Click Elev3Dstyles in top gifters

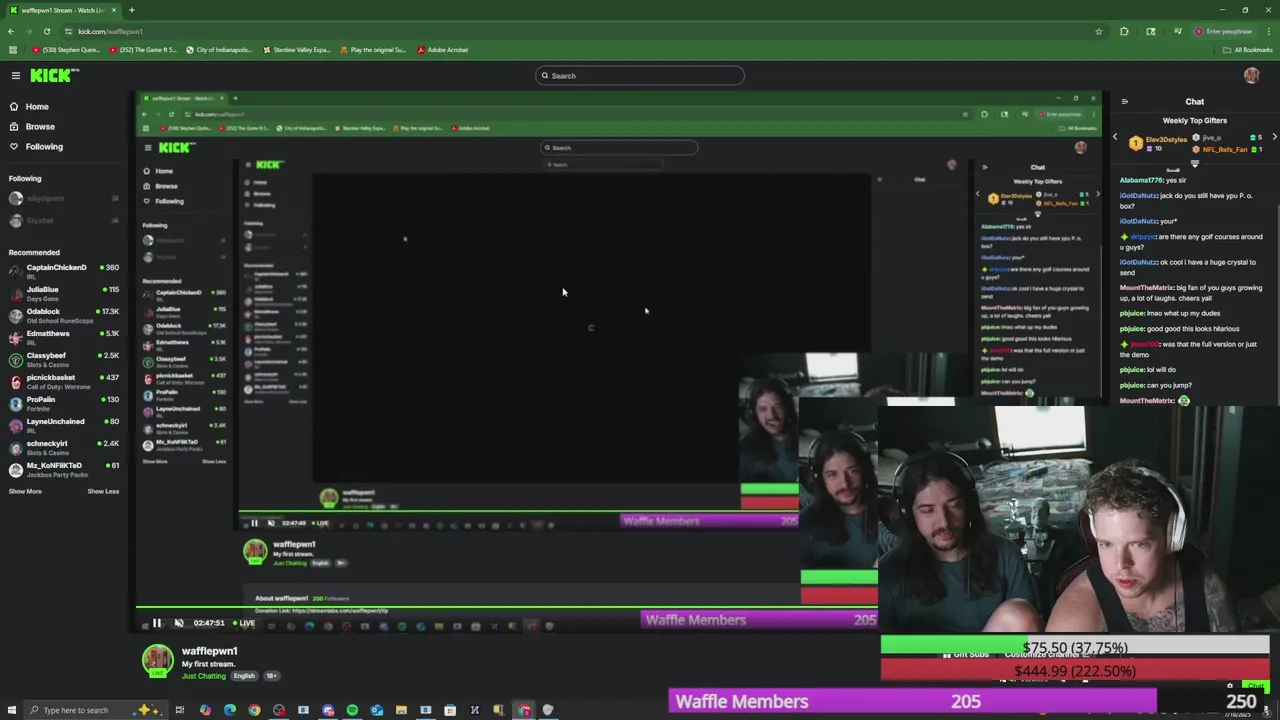pos(1165,140)
